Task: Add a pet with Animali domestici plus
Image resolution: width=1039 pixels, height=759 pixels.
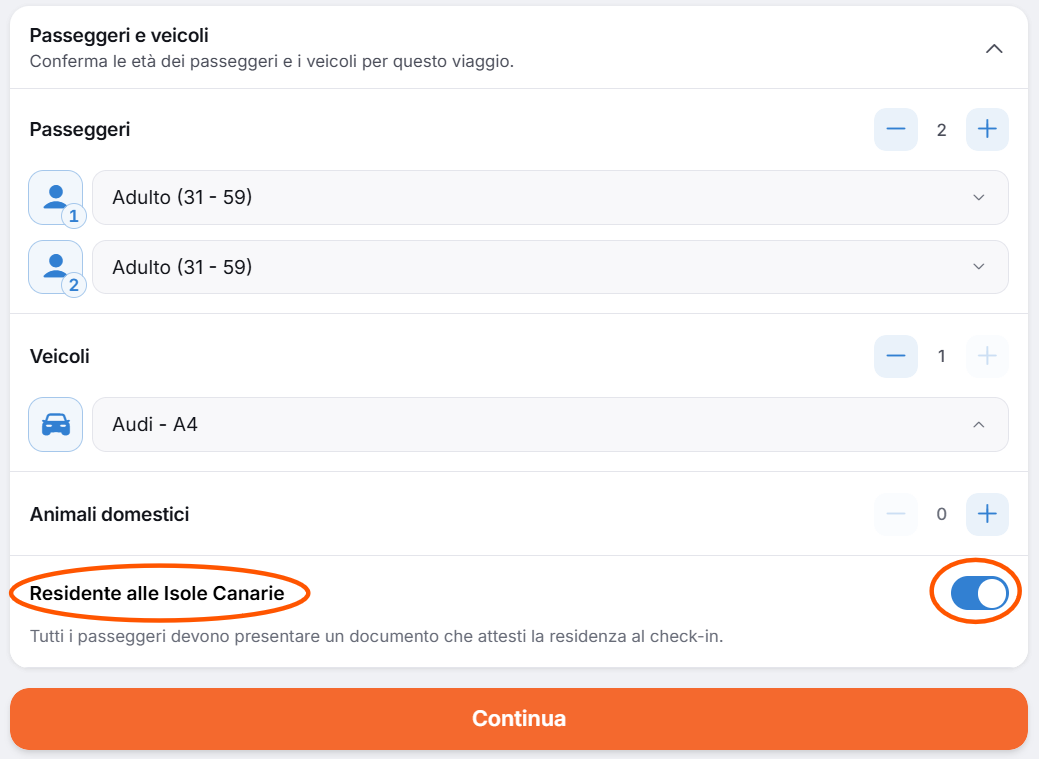Action: 987,514
